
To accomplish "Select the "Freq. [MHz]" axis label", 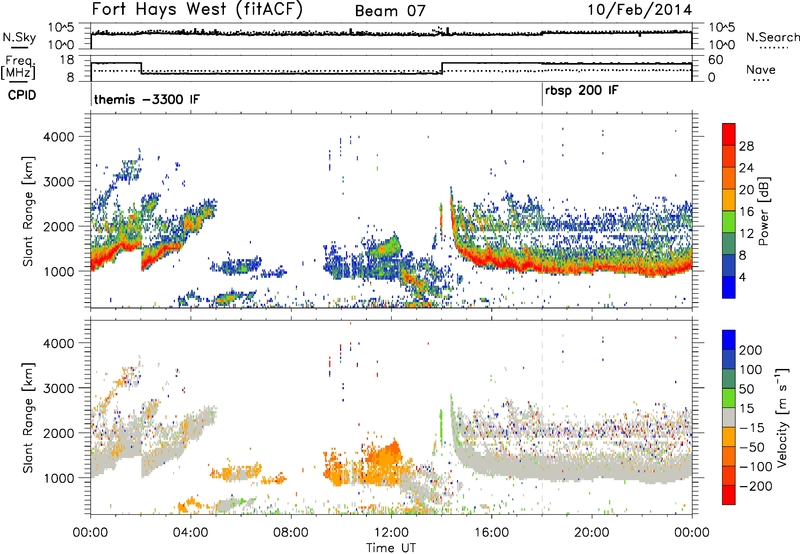I will point(19,68).
